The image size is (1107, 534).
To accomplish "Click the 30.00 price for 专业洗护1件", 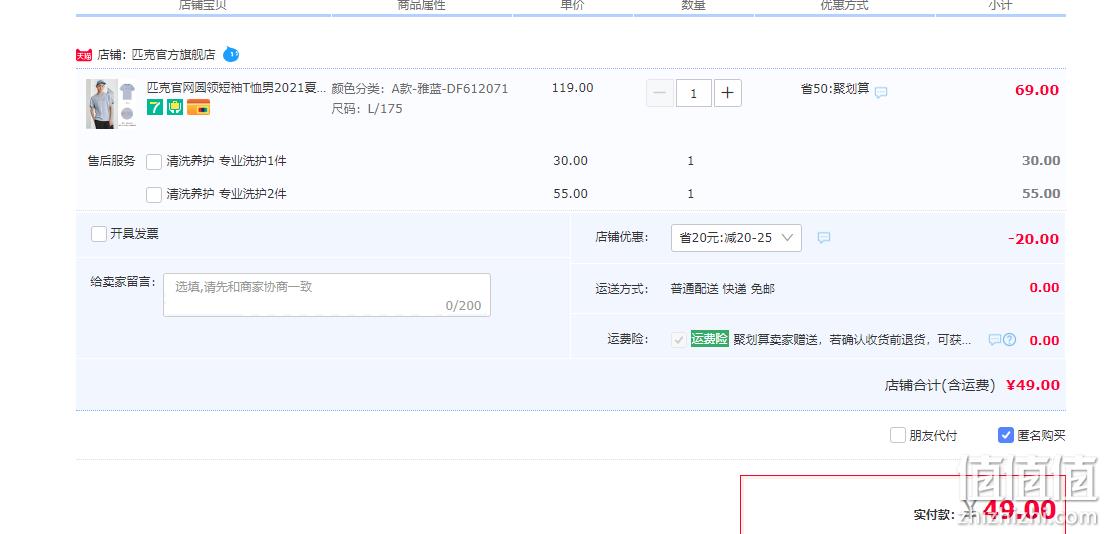I will click(570, 160).
